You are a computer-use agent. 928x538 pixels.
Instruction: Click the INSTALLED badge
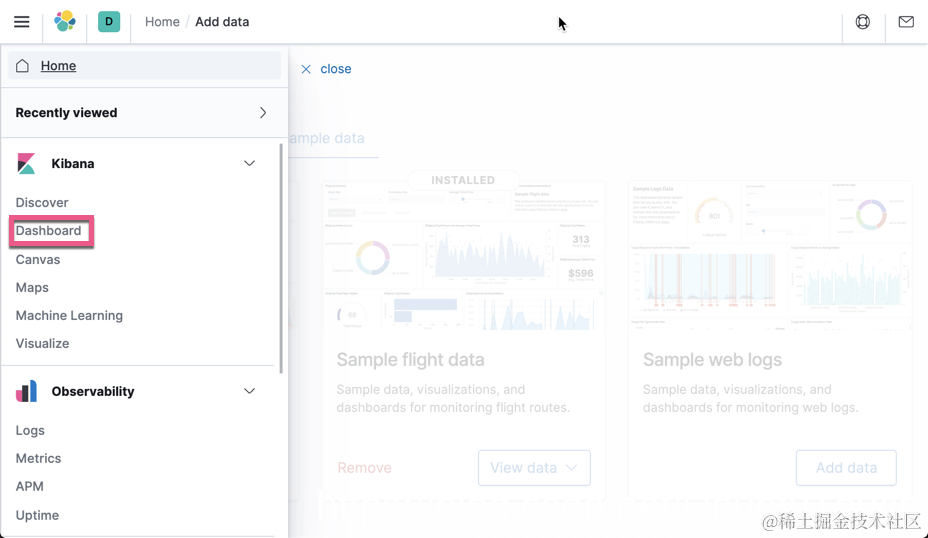click(463, 180)
